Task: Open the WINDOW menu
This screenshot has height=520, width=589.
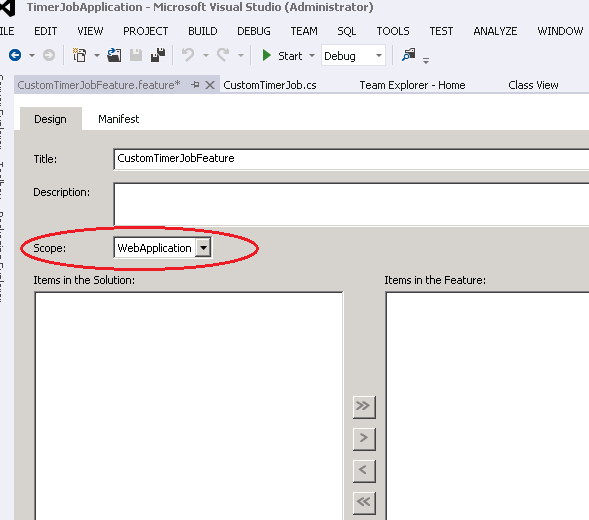Action: 560,31
